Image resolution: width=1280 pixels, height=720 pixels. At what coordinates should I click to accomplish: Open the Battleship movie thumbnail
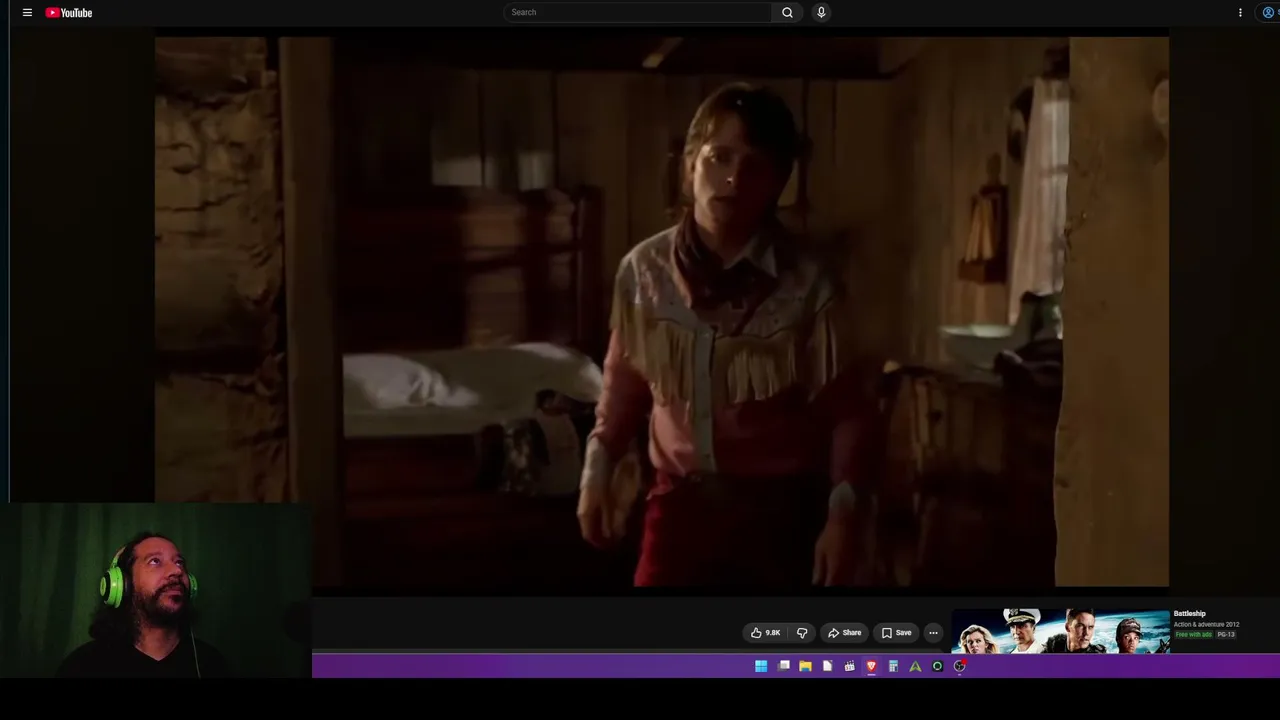click(1060, 631)
